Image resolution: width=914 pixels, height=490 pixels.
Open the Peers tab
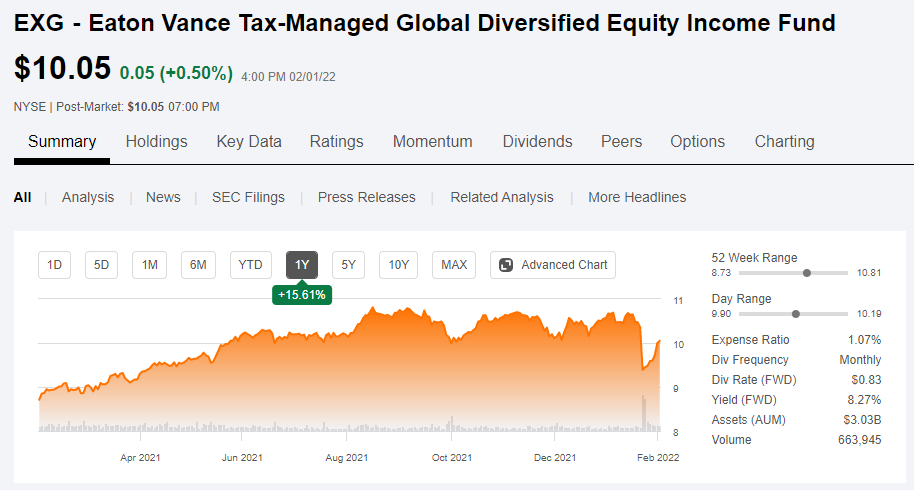[621, 142]
